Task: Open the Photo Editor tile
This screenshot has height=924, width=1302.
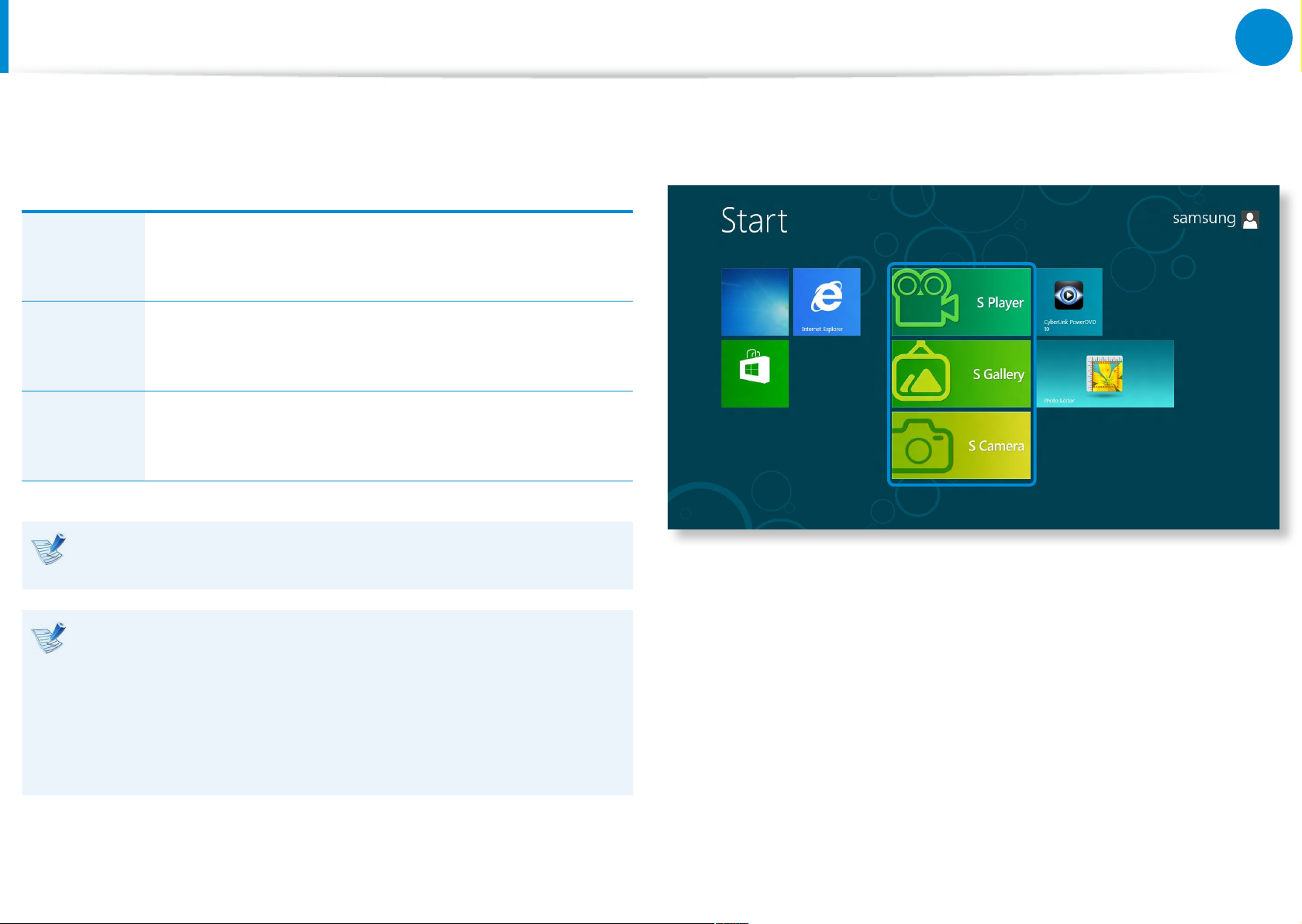Action: (1104, 374)
